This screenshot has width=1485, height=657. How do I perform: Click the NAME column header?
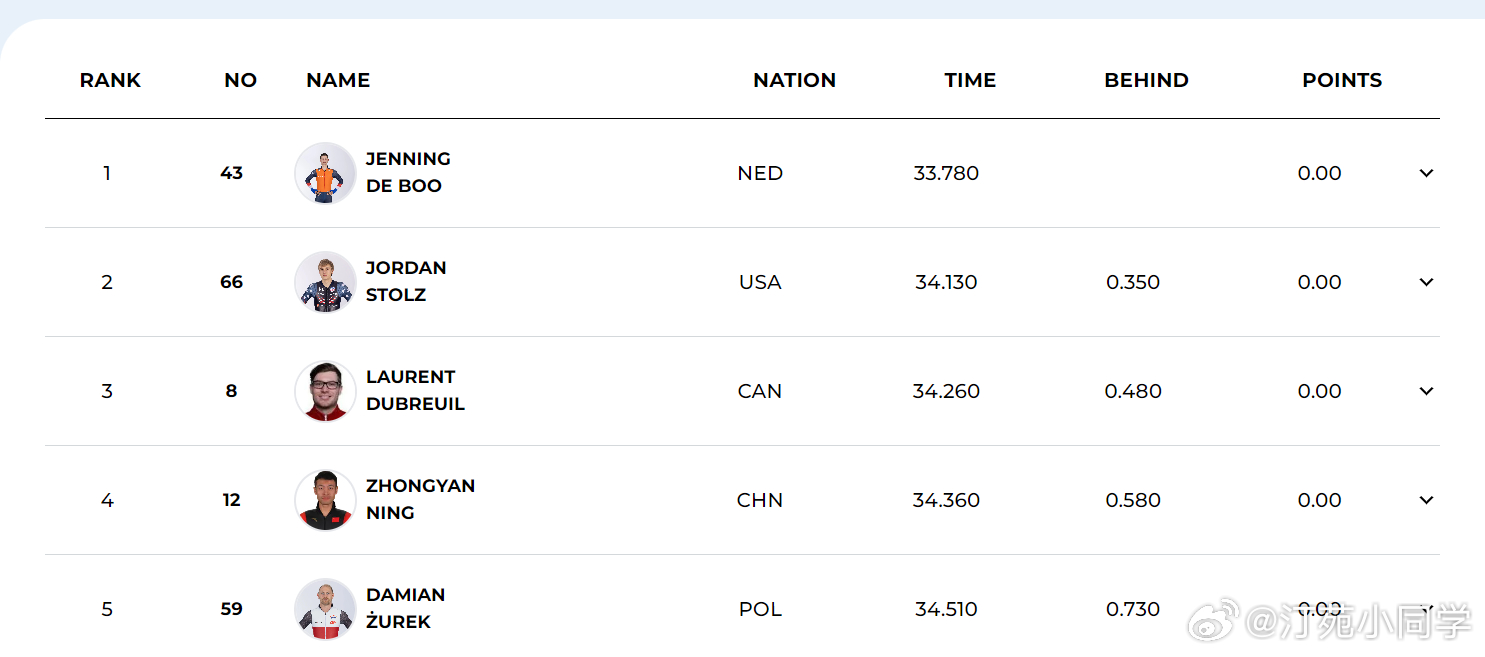338,80
